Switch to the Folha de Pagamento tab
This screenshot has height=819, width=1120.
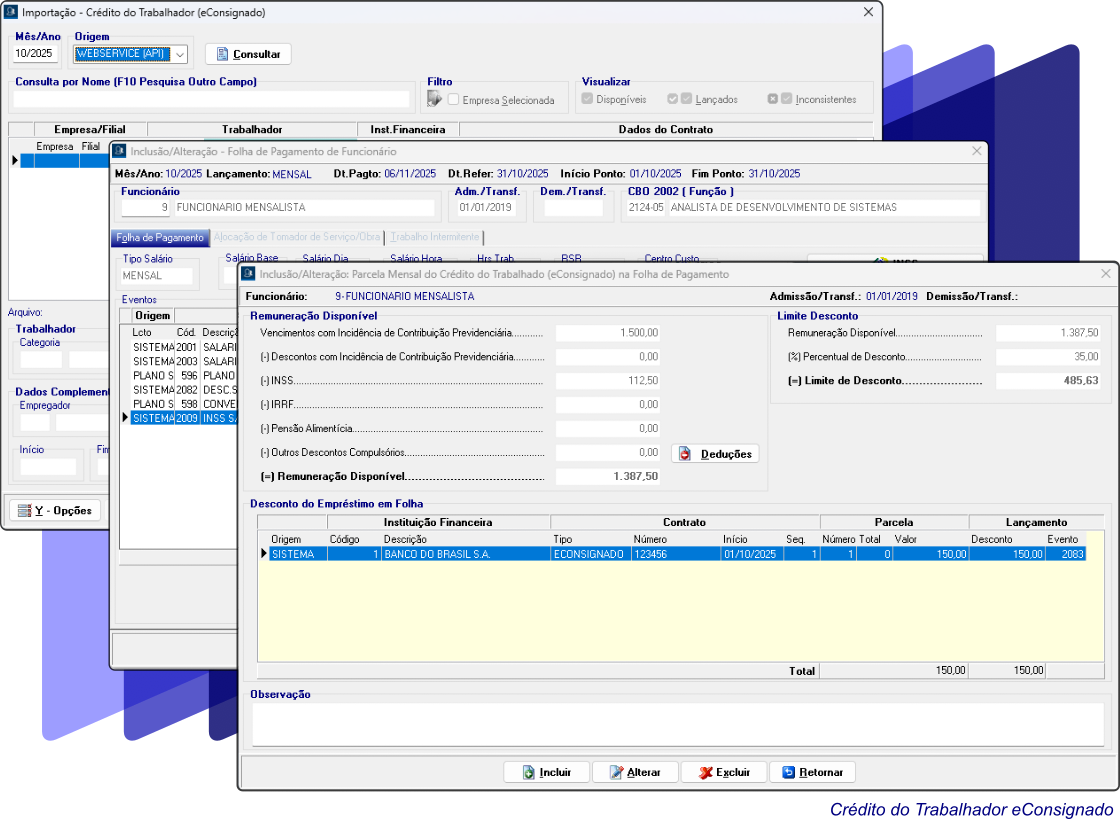160,238
